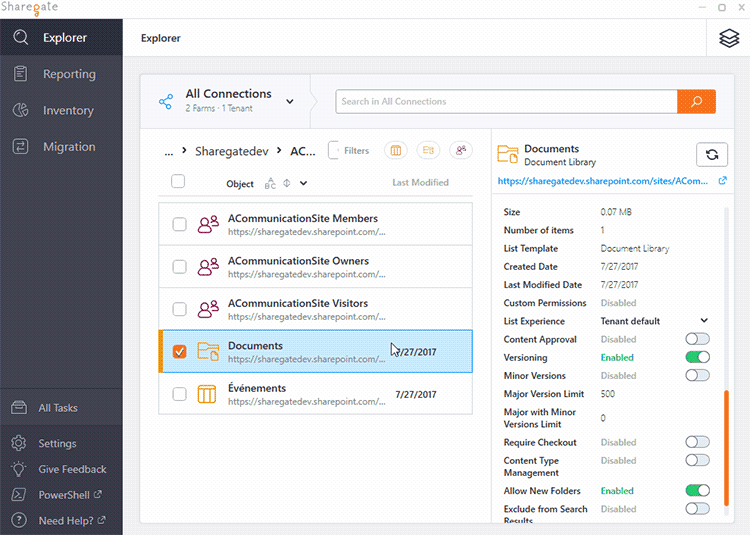The image size is (750, 535).
Task: Click the Explorer magnifier icon
Action: (x=21, y=37)
